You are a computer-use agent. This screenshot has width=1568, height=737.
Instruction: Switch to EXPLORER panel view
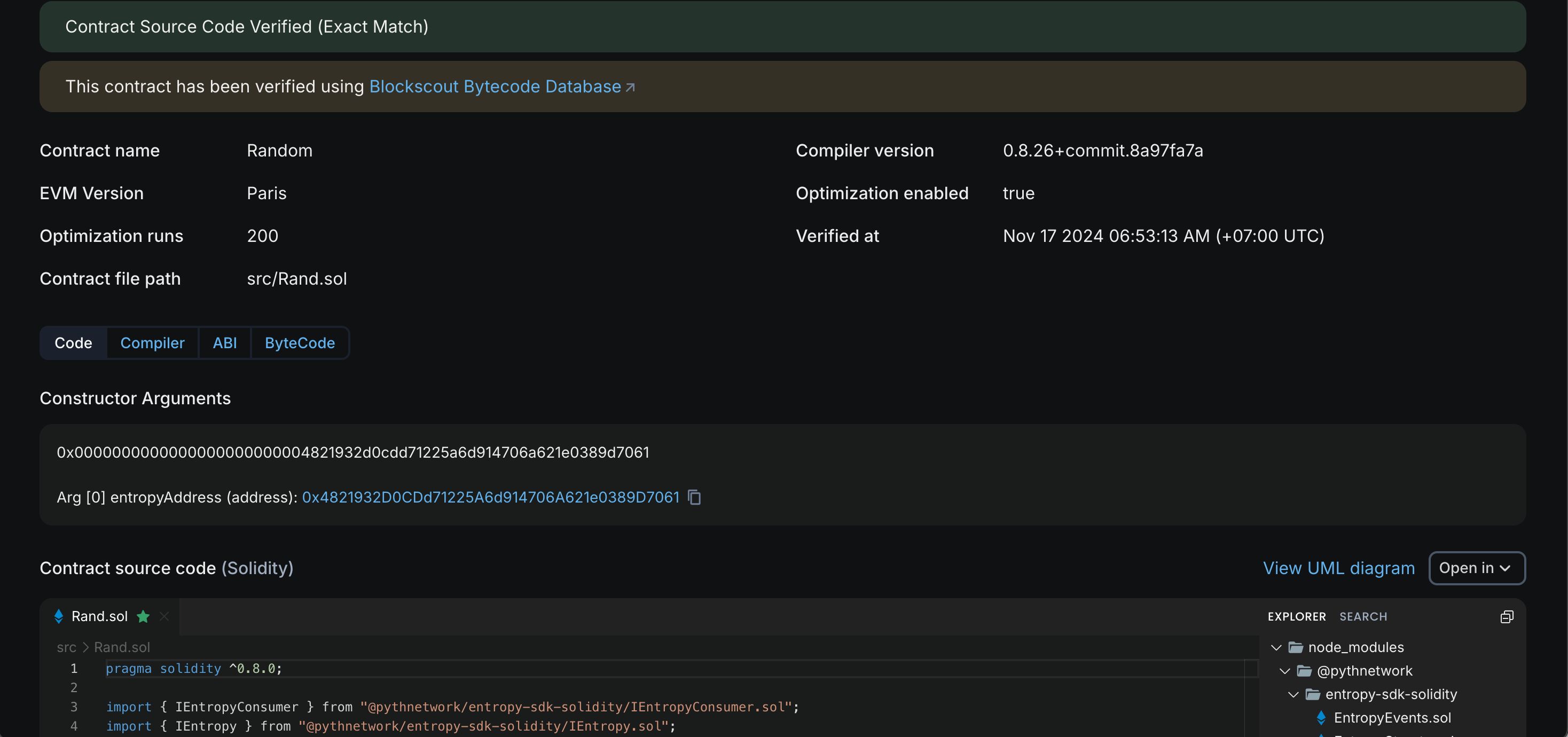coord(1297,617)
